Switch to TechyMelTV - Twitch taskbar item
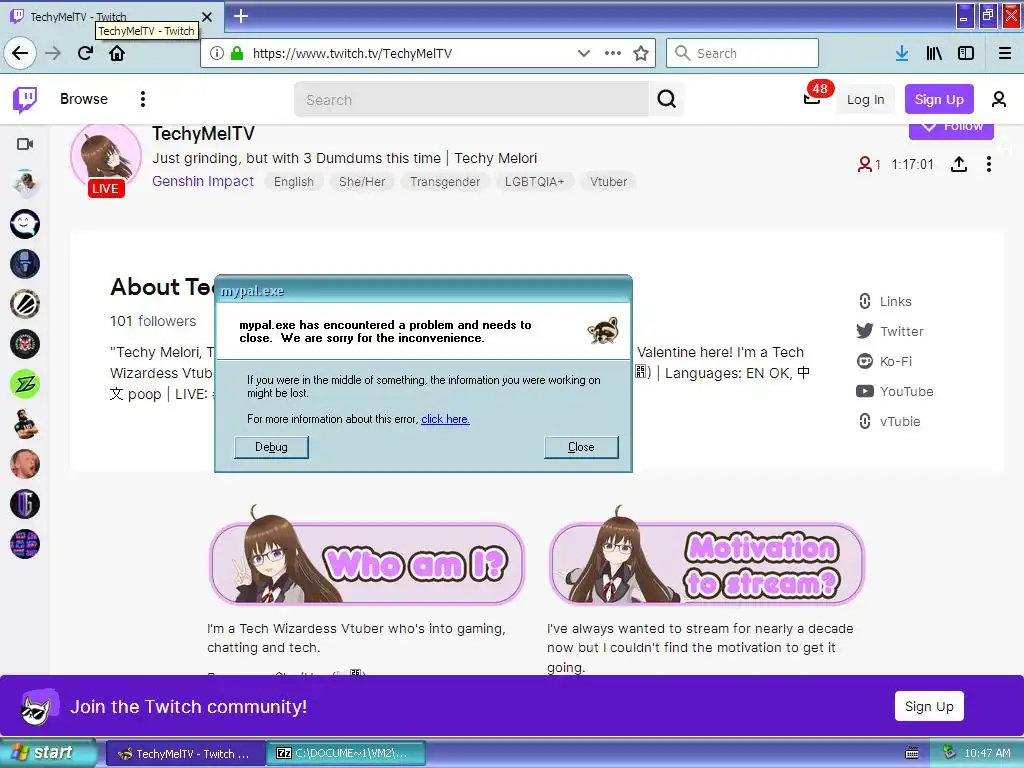 tap(185, 754)
